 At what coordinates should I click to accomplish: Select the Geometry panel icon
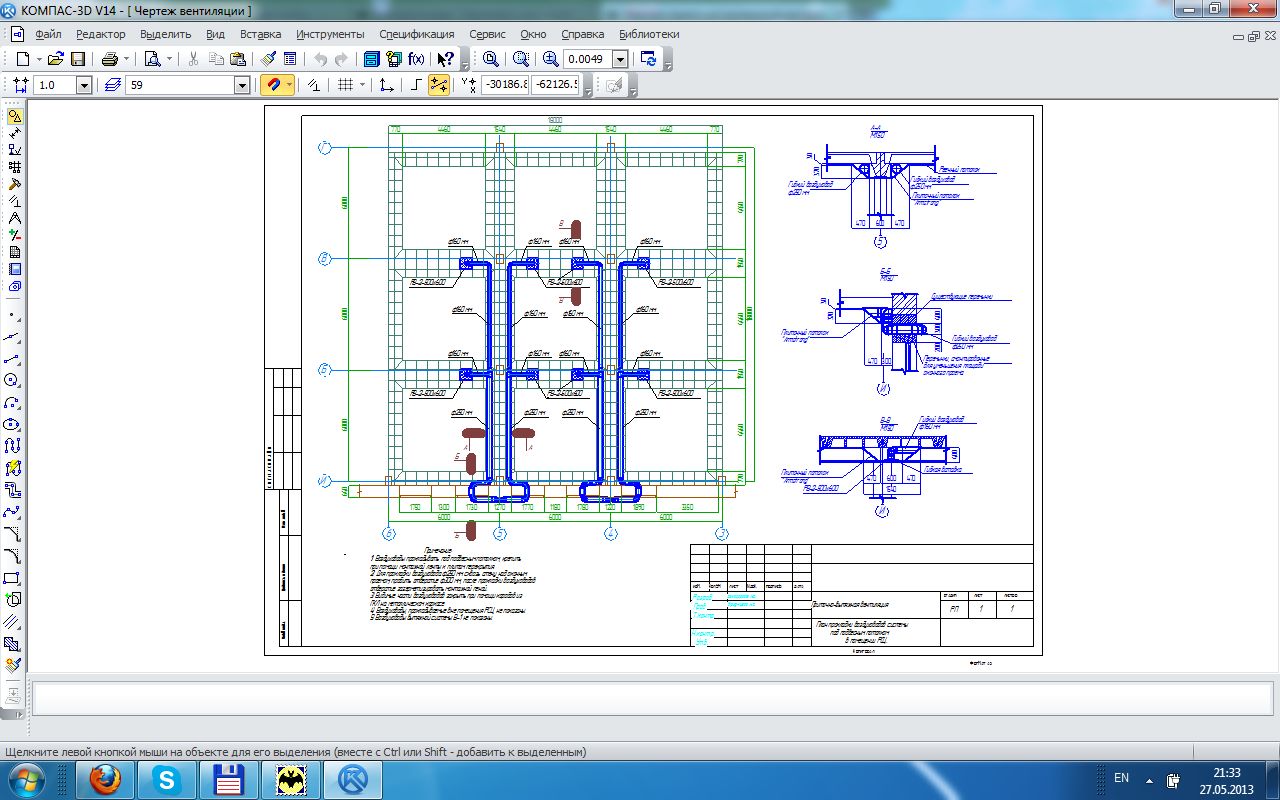click(x=14, y=116)
